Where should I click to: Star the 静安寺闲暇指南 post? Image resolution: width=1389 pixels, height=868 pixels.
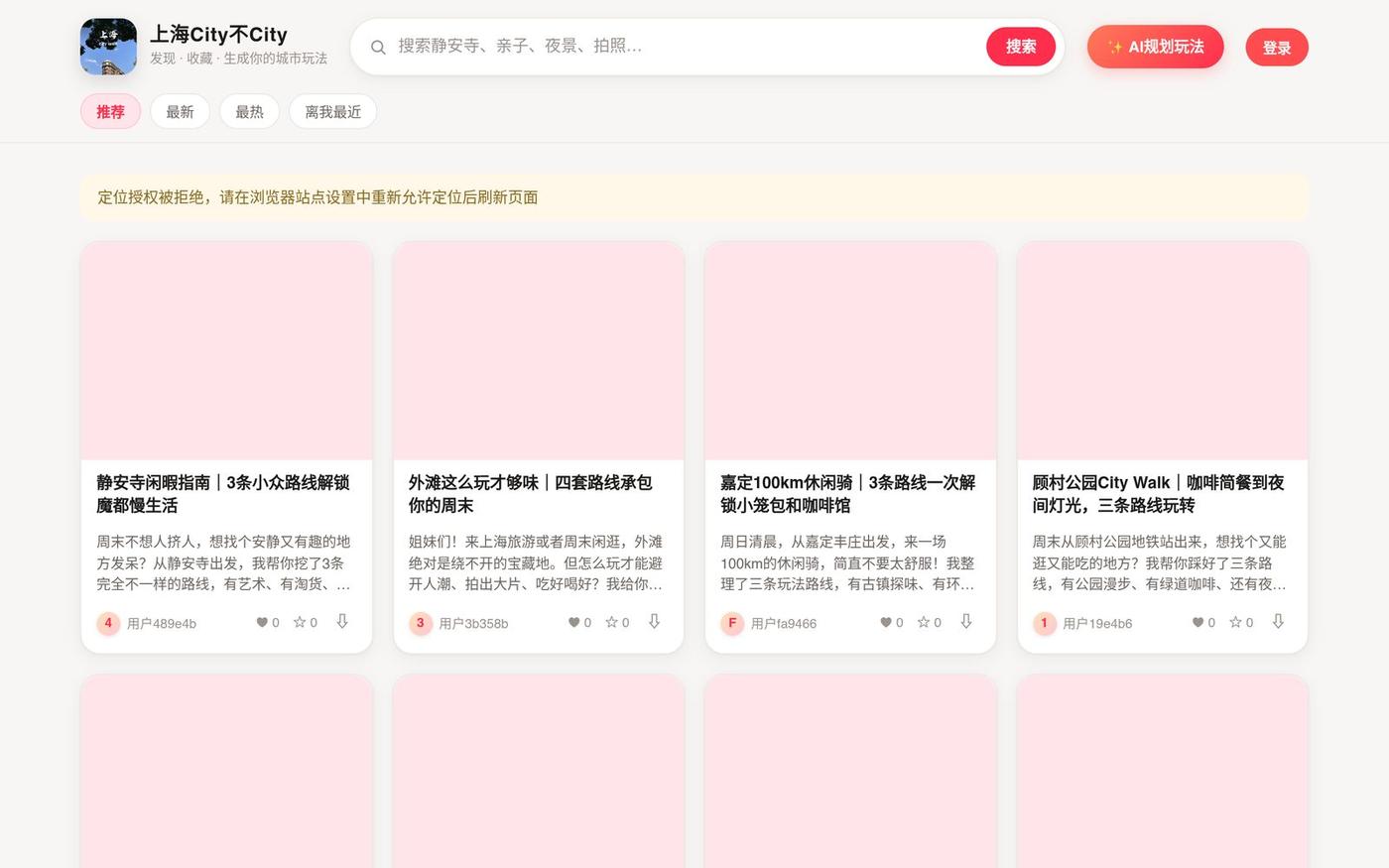299,623
